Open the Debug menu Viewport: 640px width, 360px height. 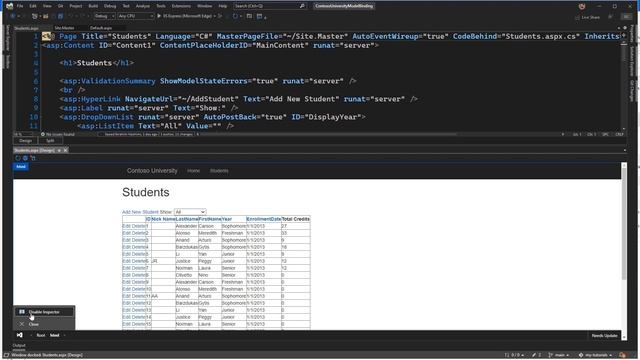110,6
